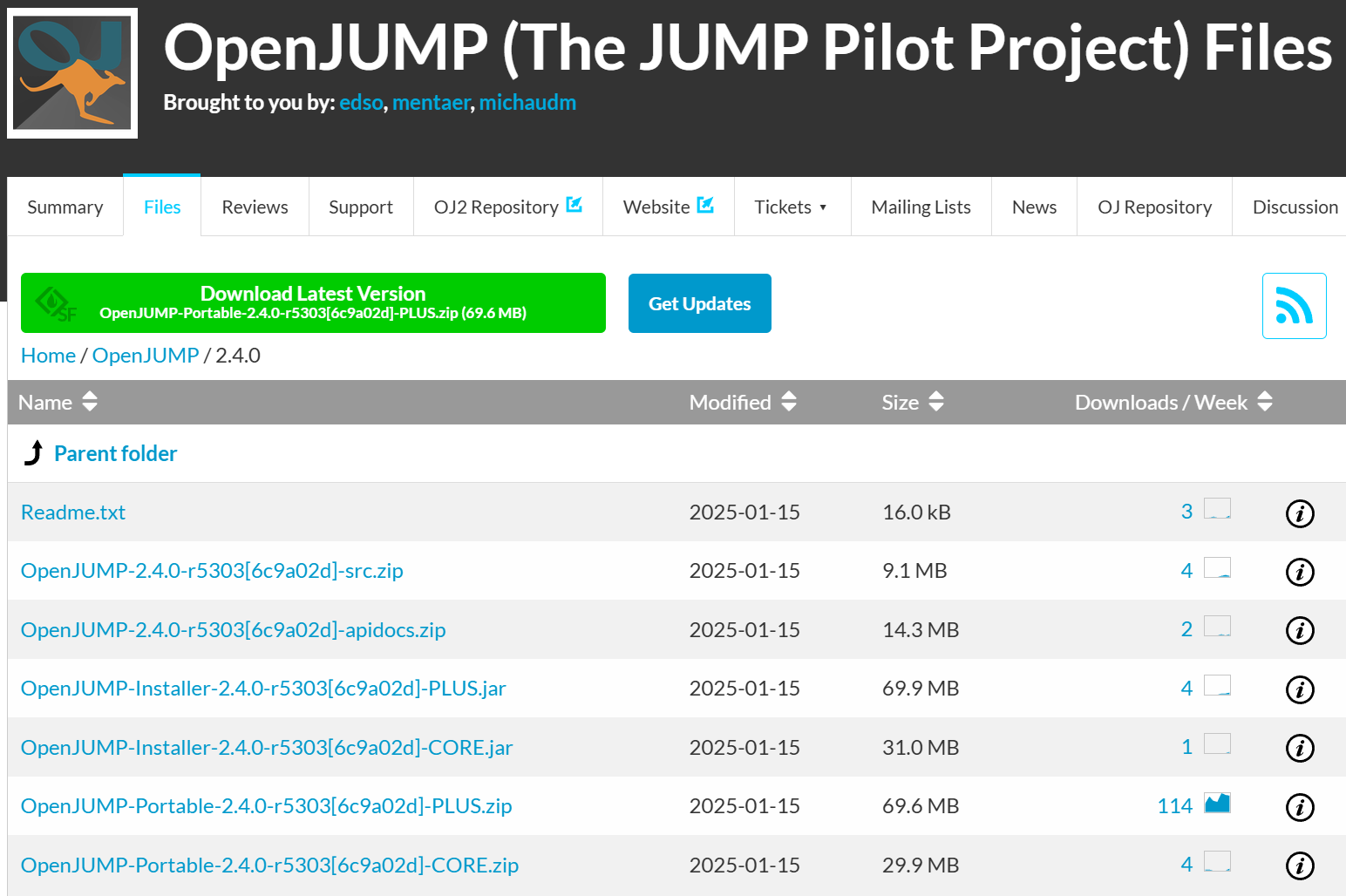The height and width of the screenshot is (896, 1346).
Task: Click SourceForge icon on Download Latest Version
Action: [x=56, y=303]
